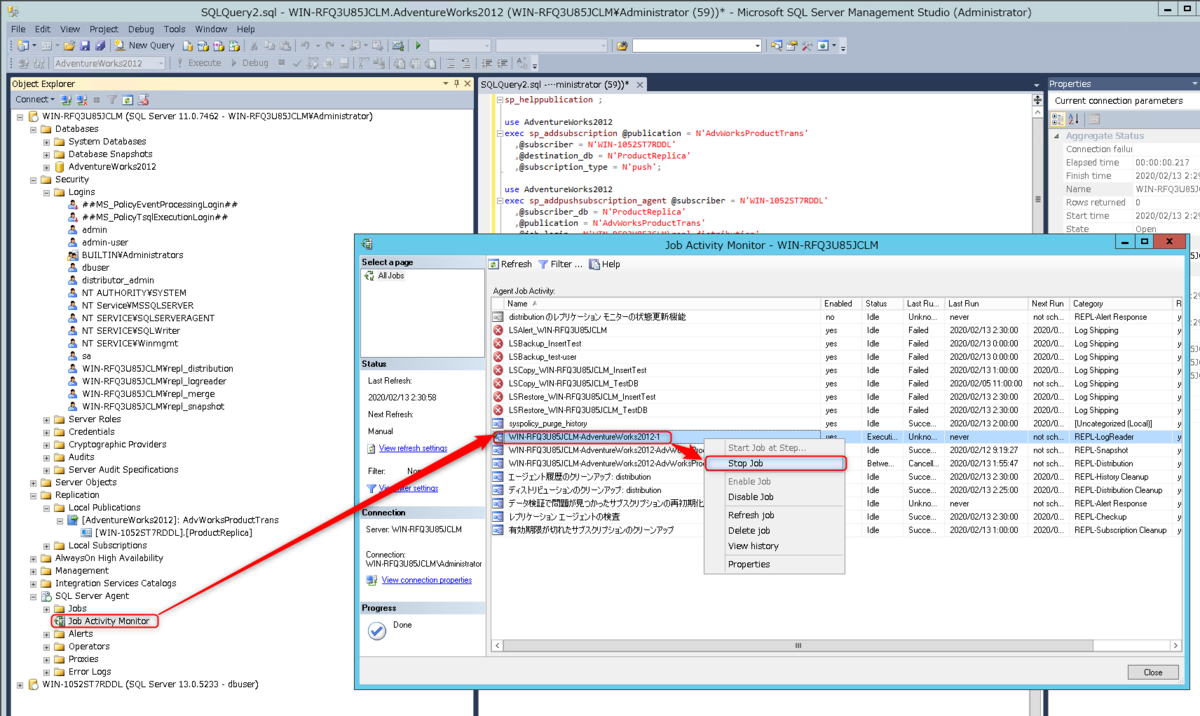Screen dimensions: 1200x716
Task: Click Refresh in the Job Activity Monitor toolbar
Action: coord(510,264)
